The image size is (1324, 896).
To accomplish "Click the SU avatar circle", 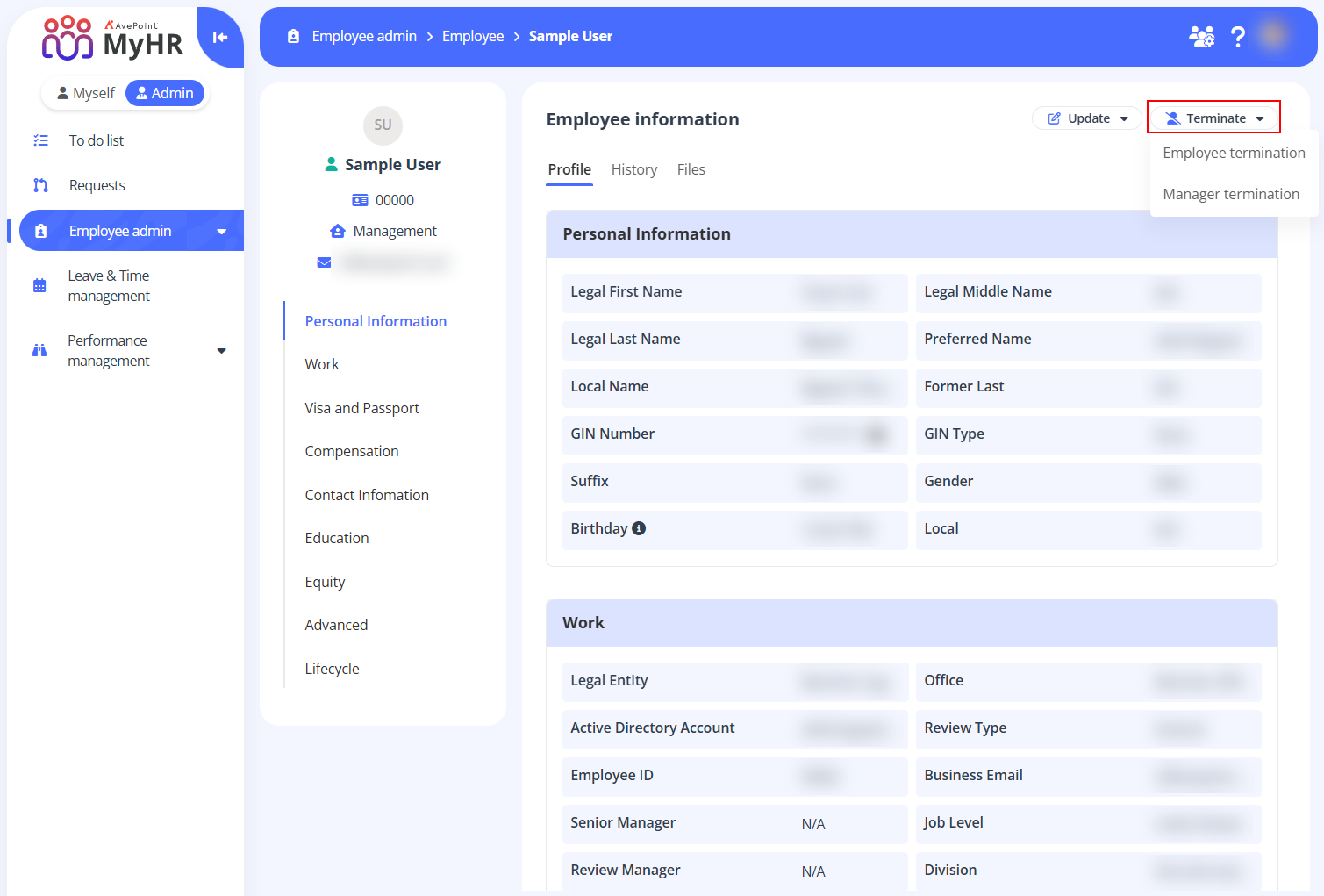I will (383, 125).
